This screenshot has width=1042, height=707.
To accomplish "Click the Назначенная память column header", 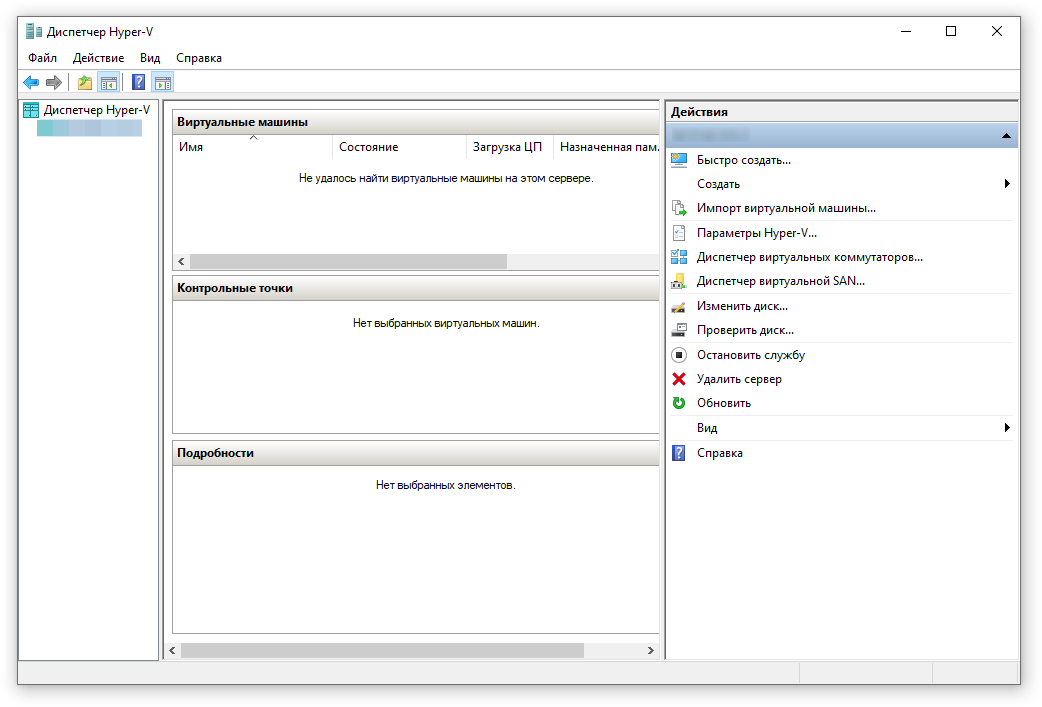I will point(607,147).
